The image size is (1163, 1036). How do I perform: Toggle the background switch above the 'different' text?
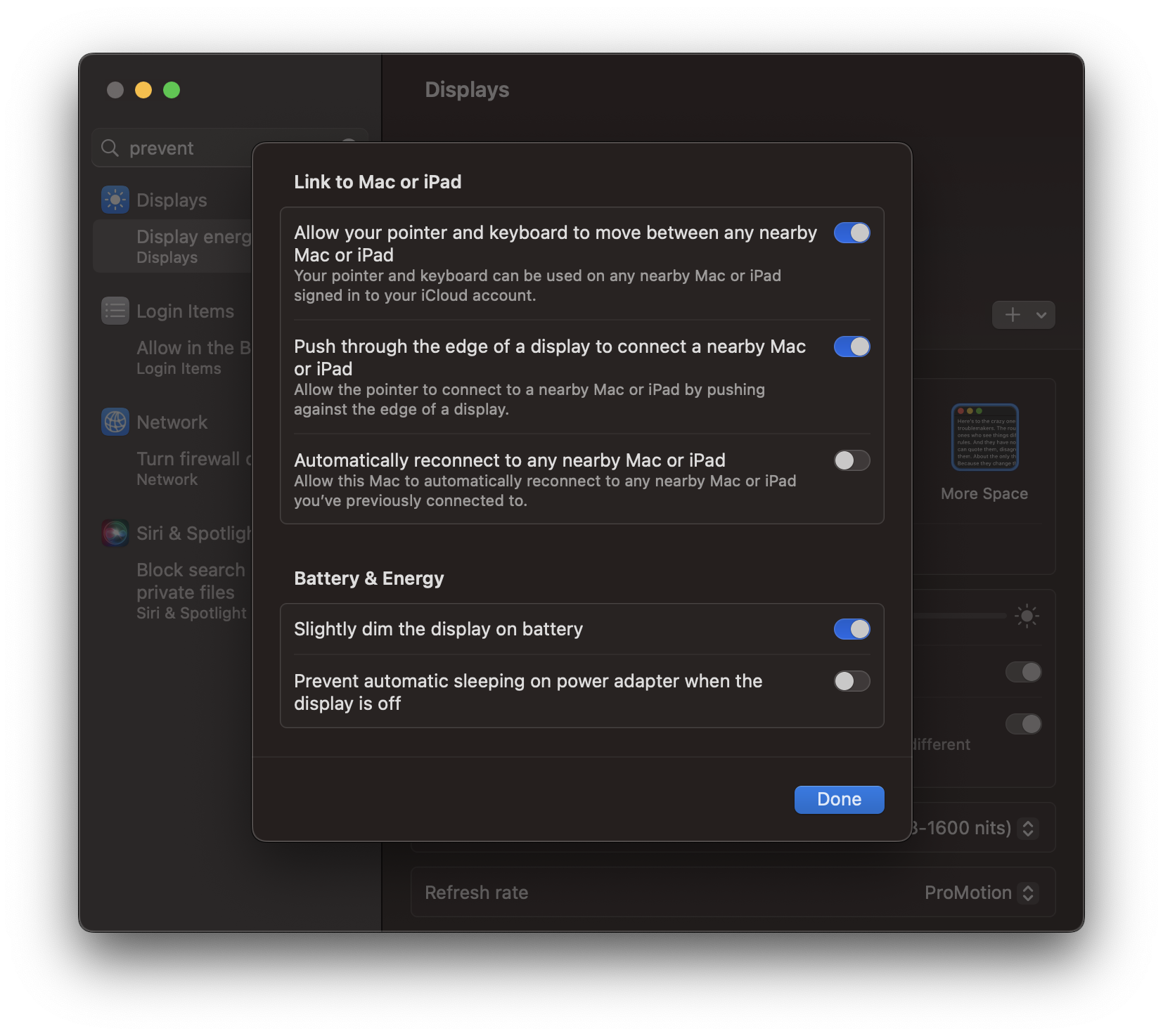(1024, 724)
